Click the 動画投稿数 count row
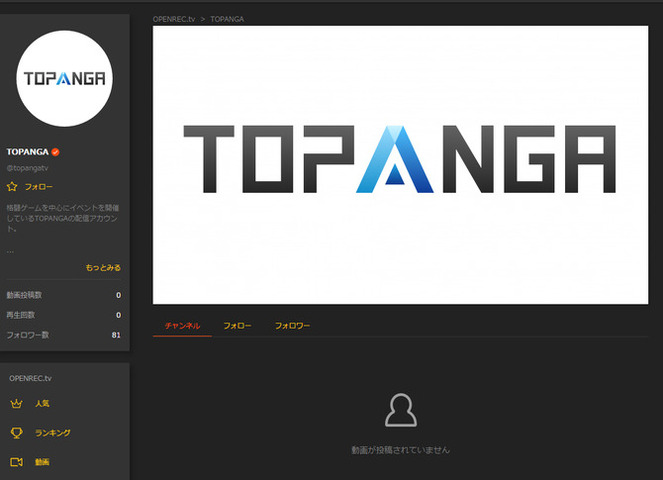Viewport: 663px width, 480px height. [x=64, y=295]
